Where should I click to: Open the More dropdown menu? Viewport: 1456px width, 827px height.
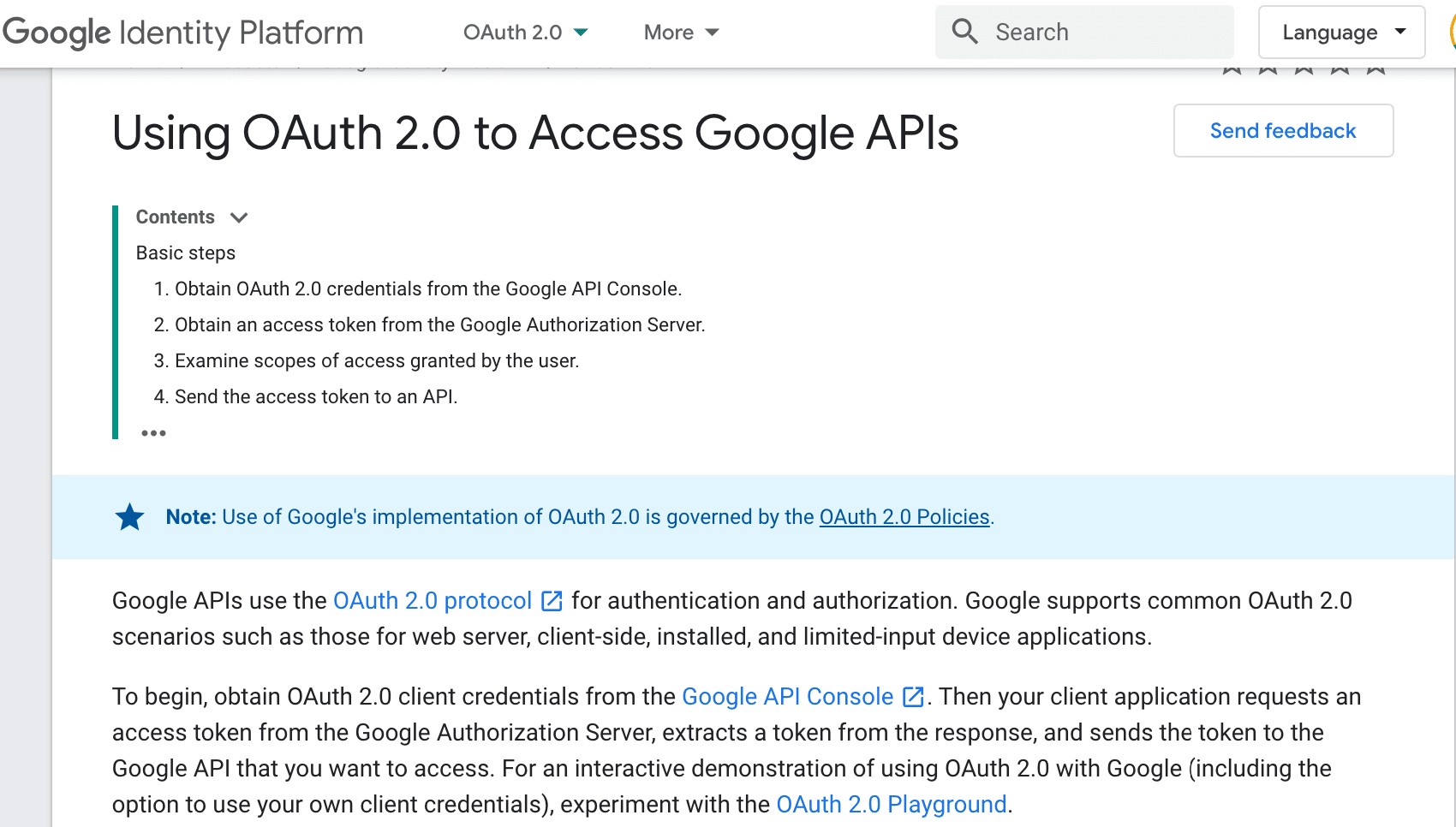point(681,33)
